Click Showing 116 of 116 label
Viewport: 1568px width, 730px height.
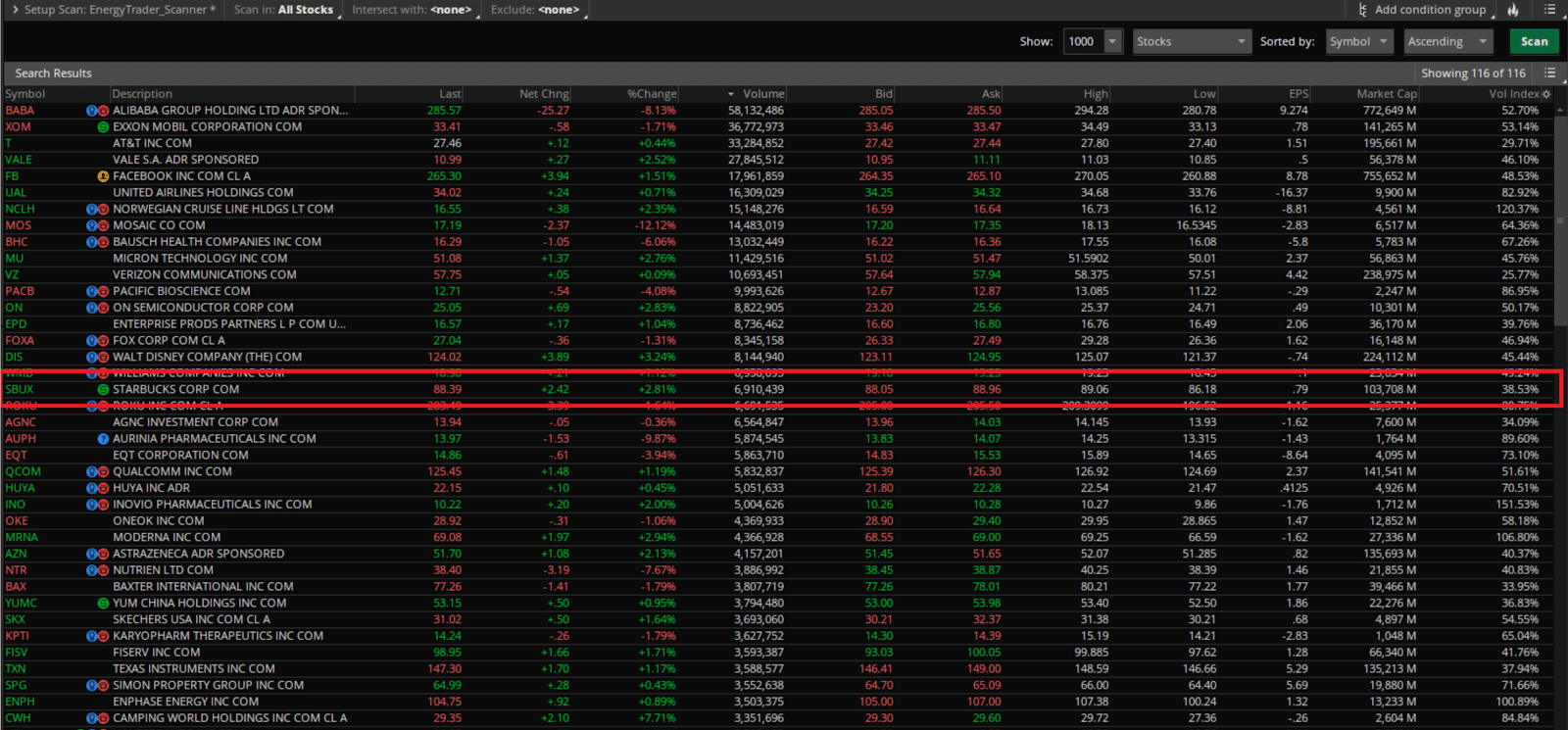pos(1473,73)
